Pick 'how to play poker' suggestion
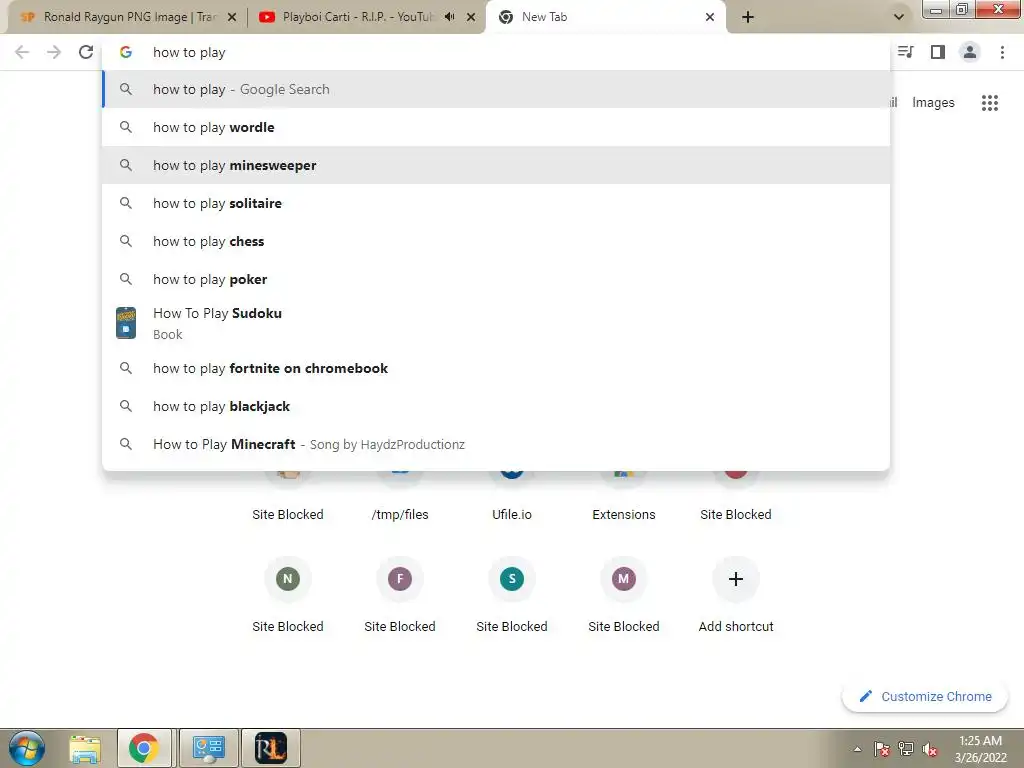Screen dimensions: 1024x768 coord(496,279)
